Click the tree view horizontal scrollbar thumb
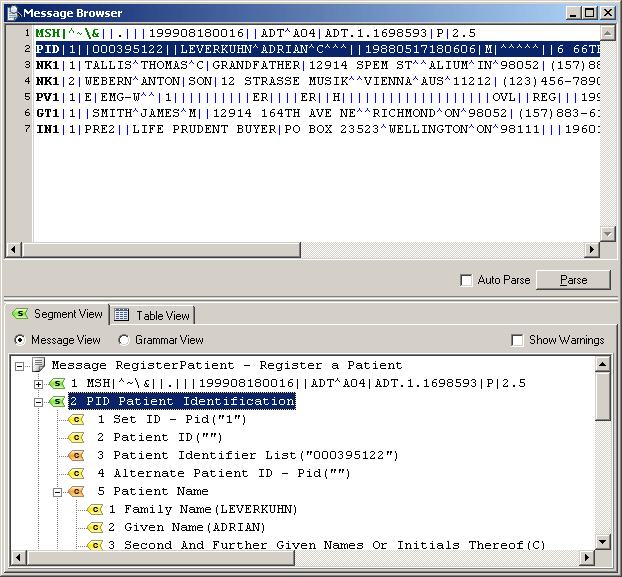 (161, 558)
